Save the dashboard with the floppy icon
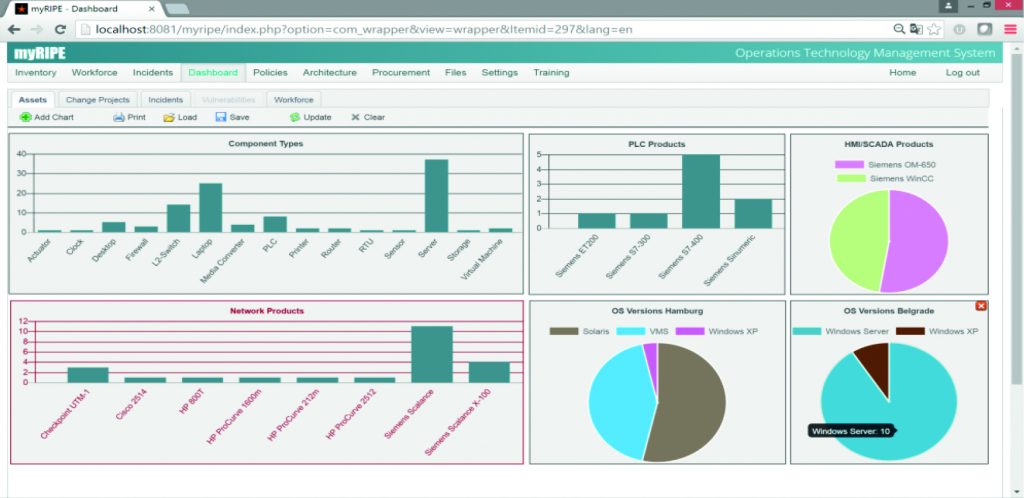Viewport: 1024px width, 498px height. (x=220, y=117)
